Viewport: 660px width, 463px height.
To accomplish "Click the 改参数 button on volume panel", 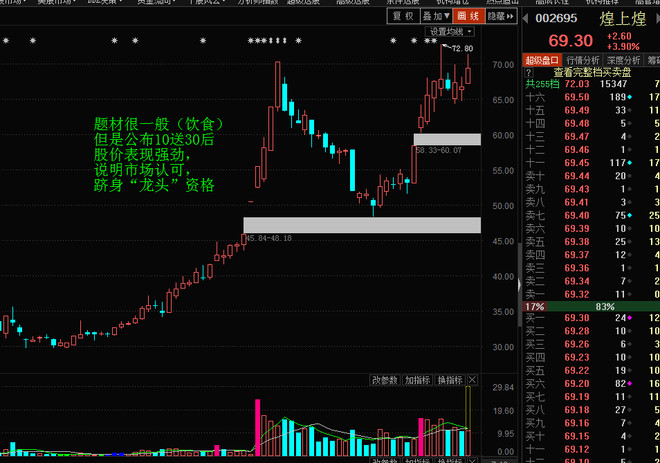I will 385,380.
